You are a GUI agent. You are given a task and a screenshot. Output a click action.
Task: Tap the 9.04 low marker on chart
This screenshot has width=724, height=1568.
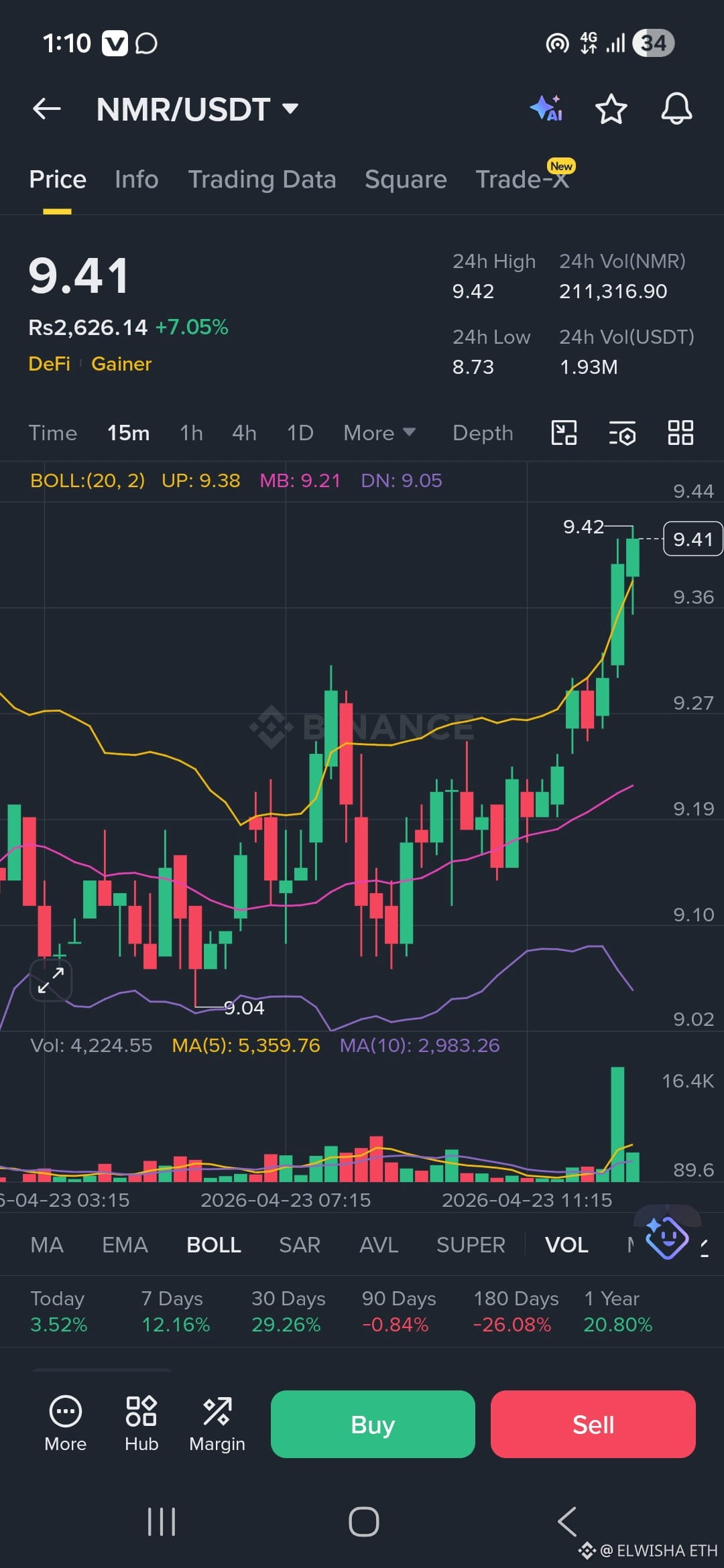pyautogui.click(x=244, y=1008)
